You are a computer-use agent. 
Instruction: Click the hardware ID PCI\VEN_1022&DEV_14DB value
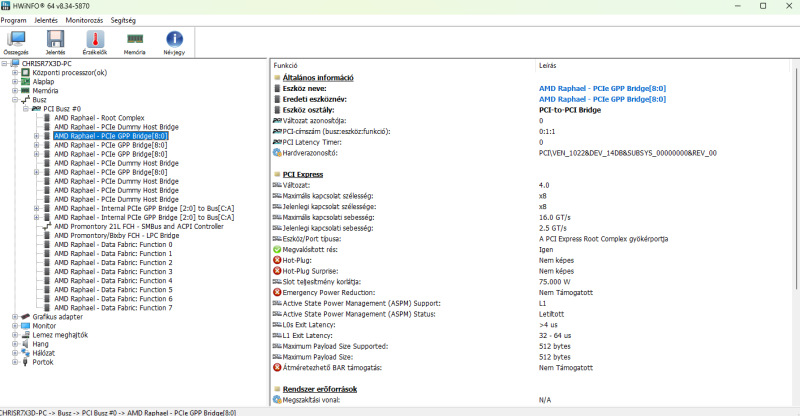(628, 153)
